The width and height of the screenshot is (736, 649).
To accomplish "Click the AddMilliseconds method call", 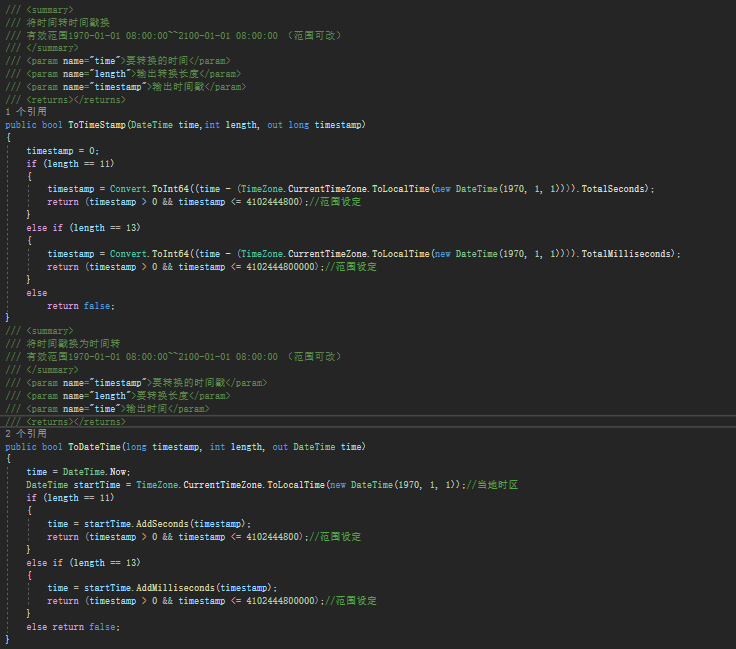I will tap(175, 588).
